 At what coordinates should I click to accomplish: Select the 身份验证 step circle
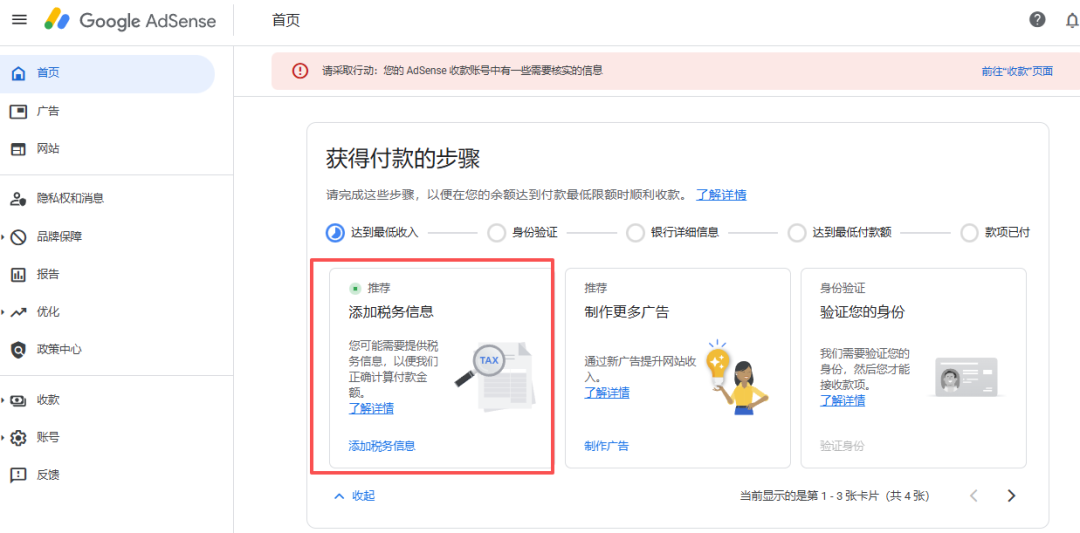(496, 233)
